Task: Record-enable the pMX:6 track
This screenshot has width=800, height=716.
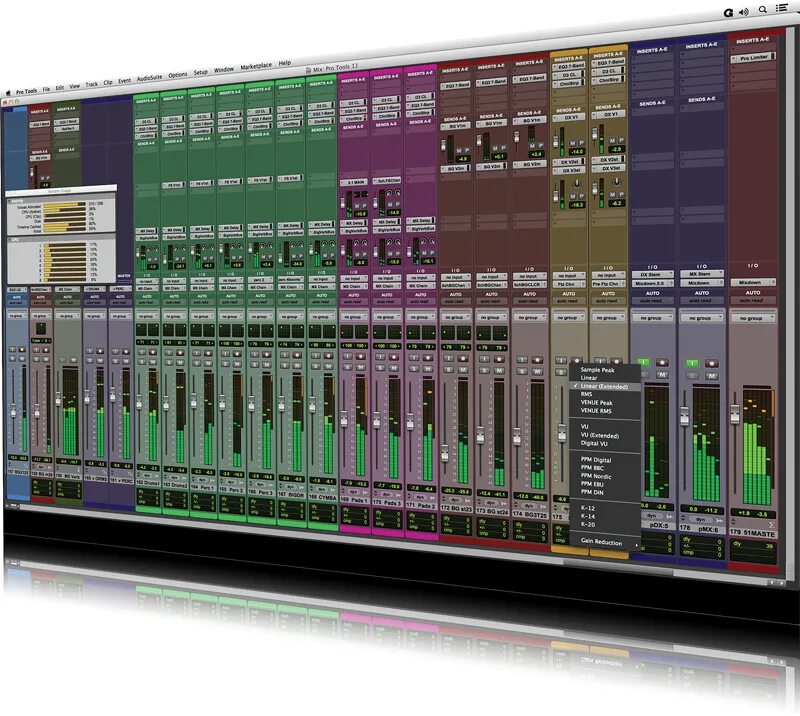Action: 712,363
